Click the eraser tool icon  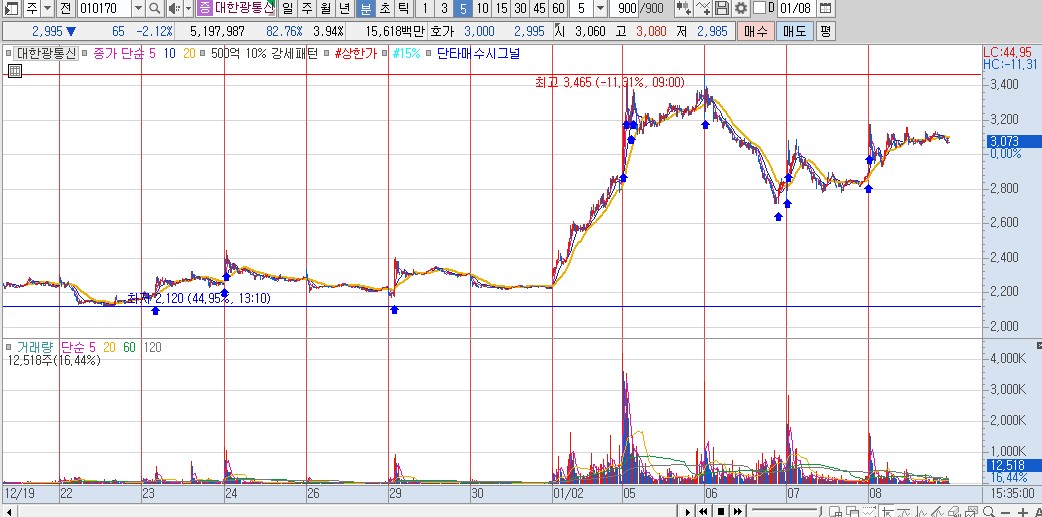(x=954, y=512)
